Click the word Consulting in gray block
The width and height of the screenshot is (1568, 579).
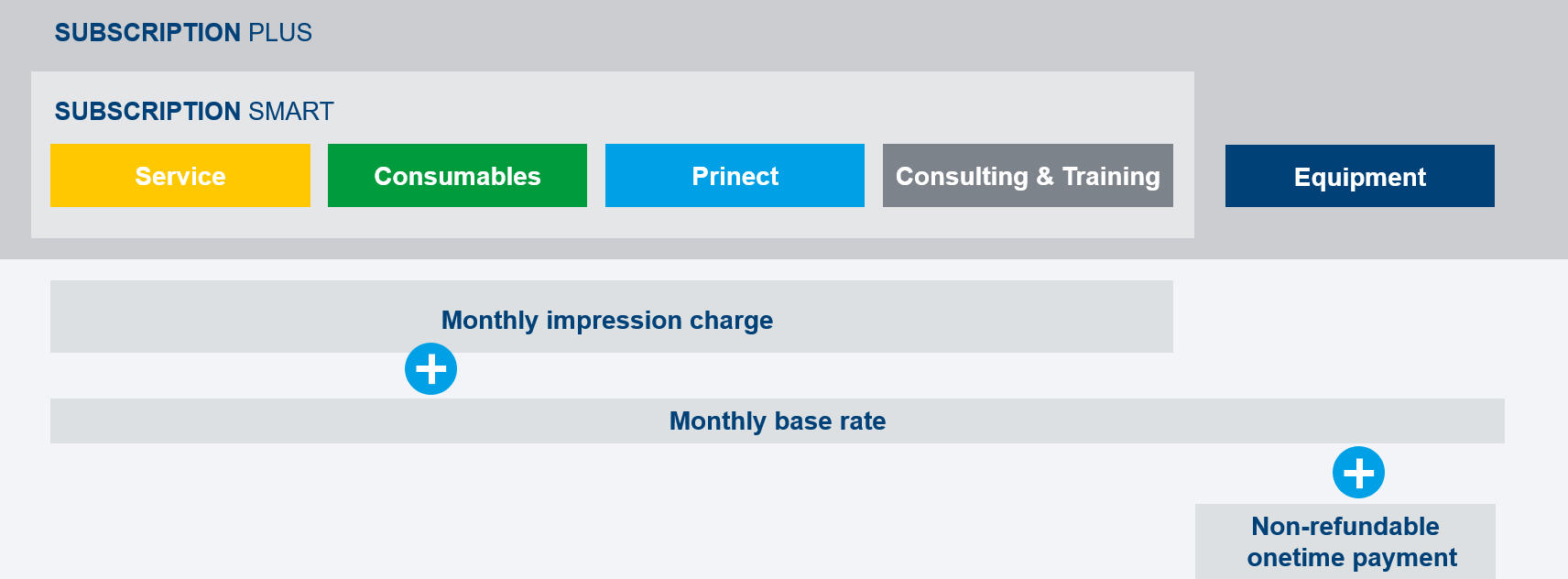tap(962, 177)
